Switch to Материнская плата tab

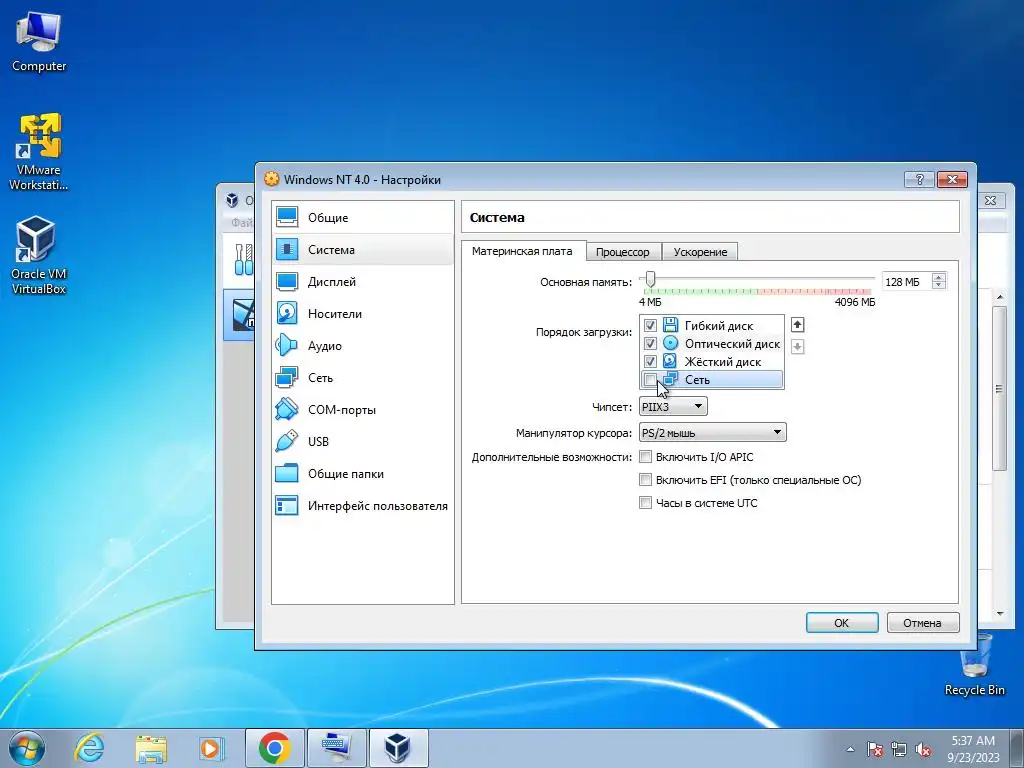tap(522, 251)
